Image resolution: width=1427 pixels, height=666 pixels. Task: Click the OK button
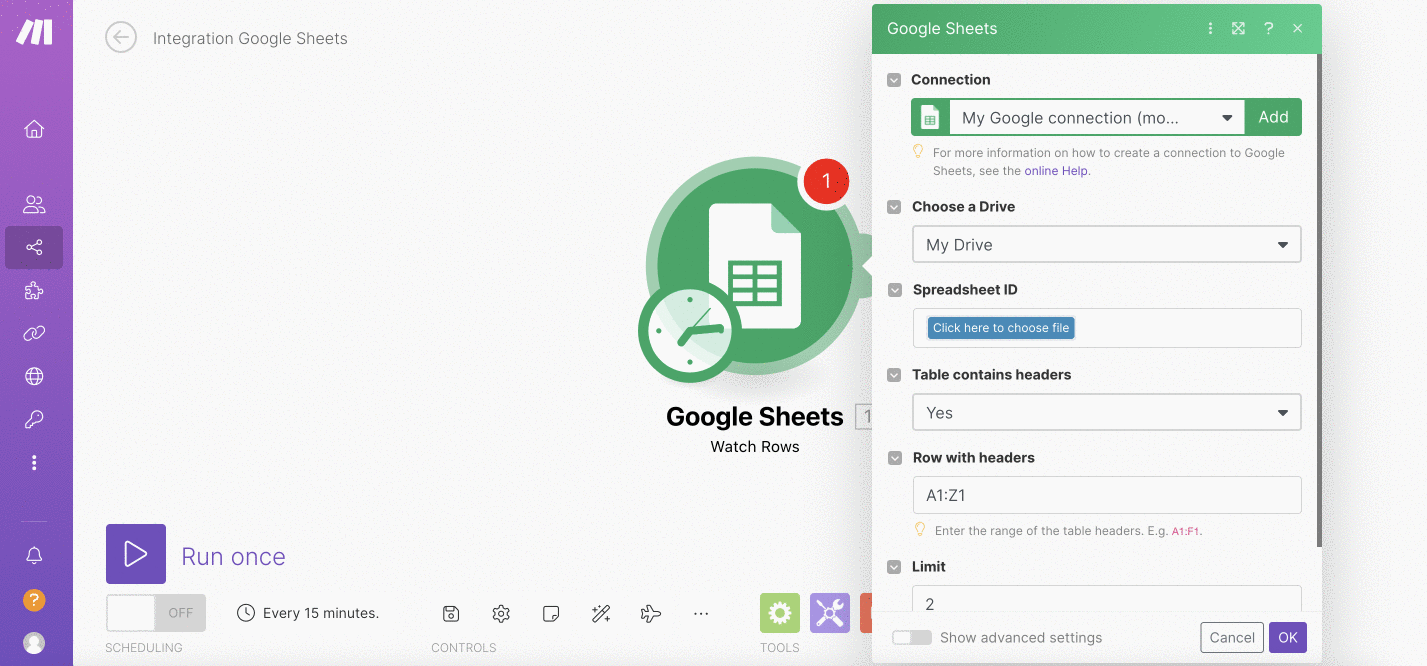pyautogui.click(x=1288, y=638)
